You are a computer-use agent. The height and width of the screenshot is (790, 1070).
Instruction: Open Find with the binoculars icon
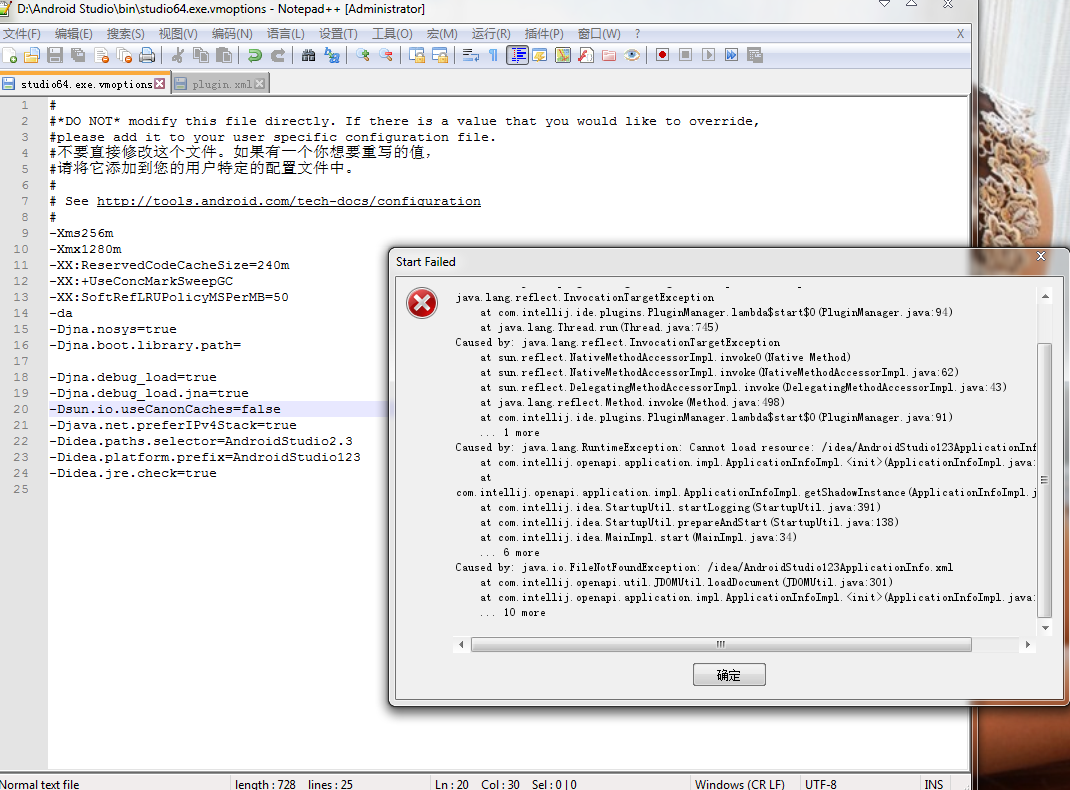[308, 55]
